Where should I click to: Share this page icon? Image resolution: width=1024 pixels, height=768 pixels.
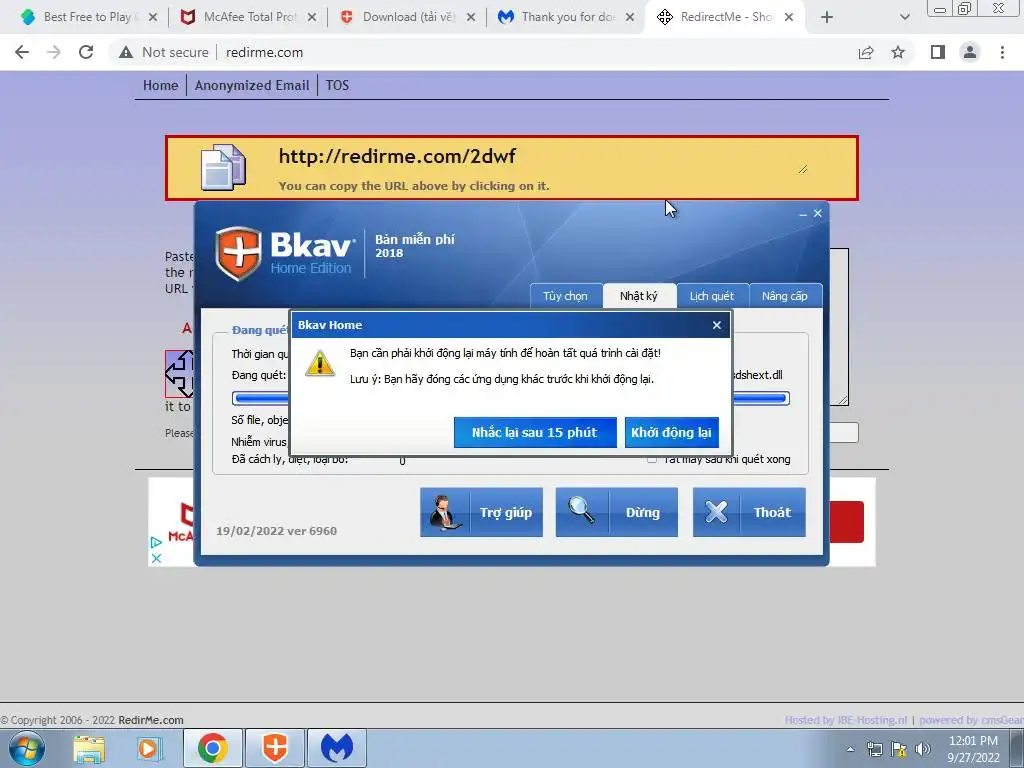[866, 52]
